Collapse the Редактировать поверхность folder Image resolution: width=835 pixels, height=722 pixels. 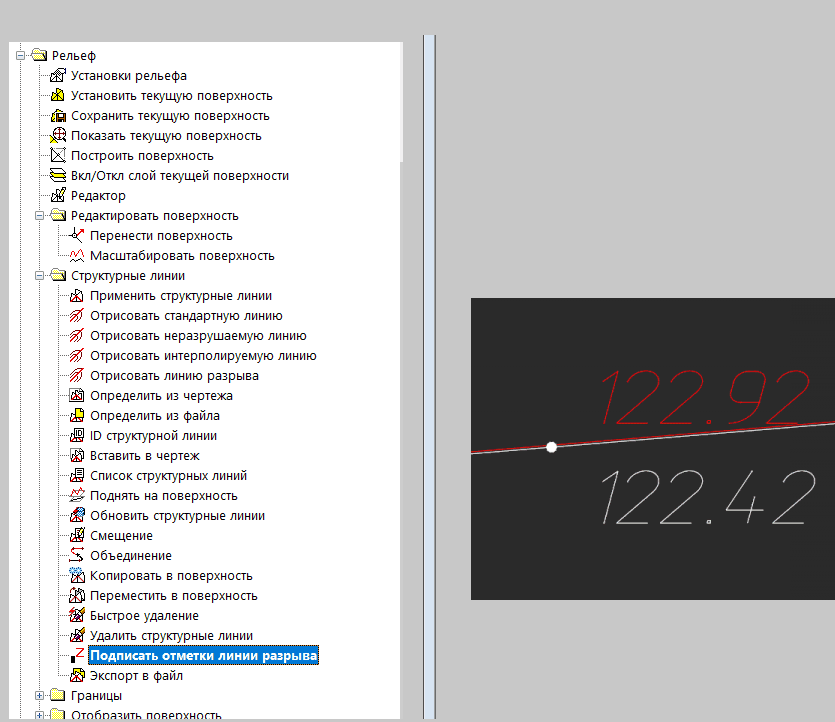(x=40, y=216)
